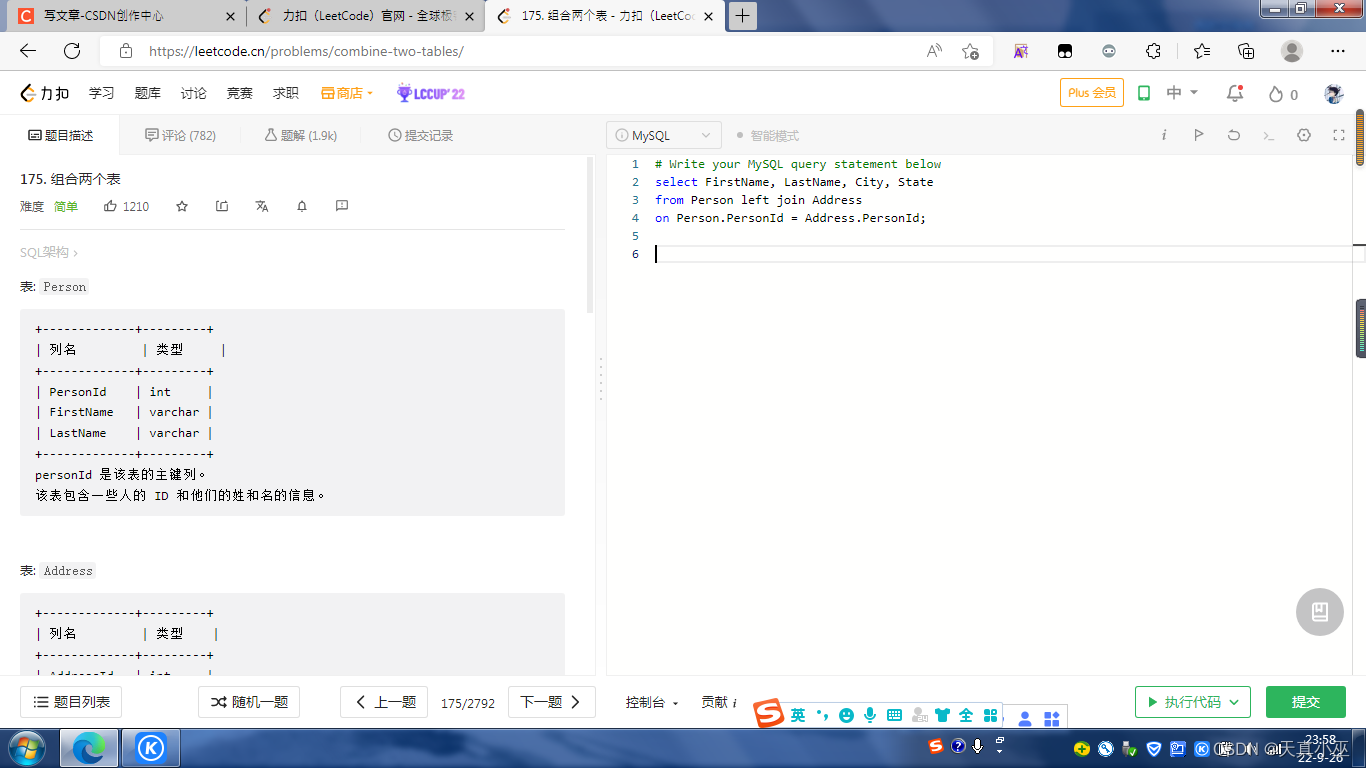Toggle Sogou punctuation mode
Viewport: 1366px width, 768px height.
coord(822,715)
